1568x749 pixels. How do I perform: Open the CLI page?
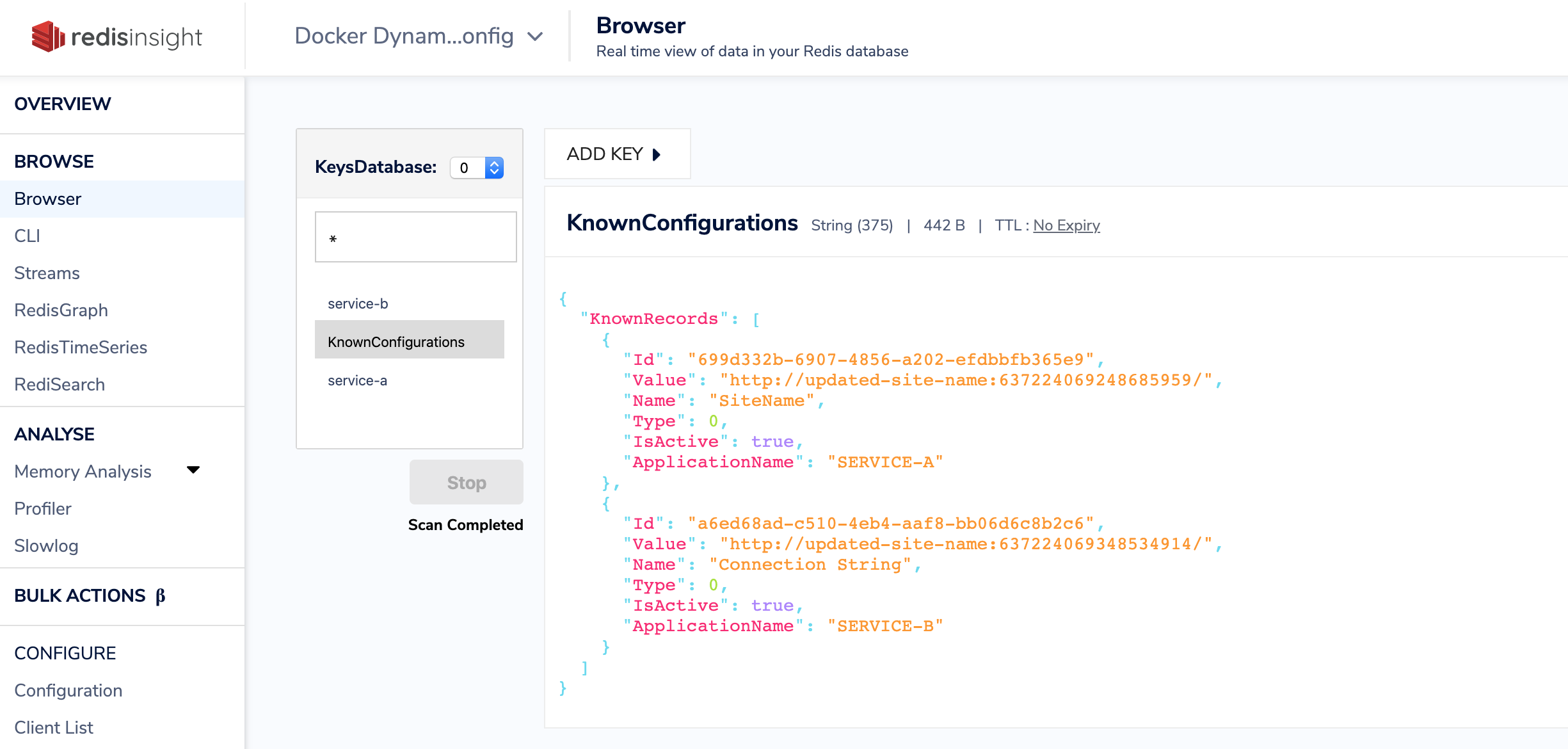click(x=27, y=236)
